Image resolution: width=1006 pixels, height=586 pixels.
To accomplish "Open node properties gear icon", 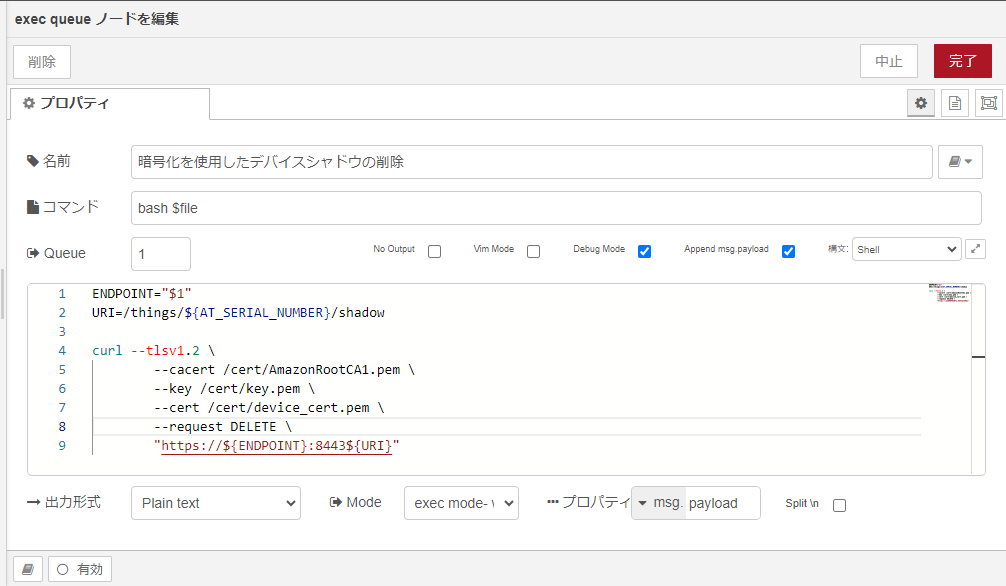I will click(921, 103).
